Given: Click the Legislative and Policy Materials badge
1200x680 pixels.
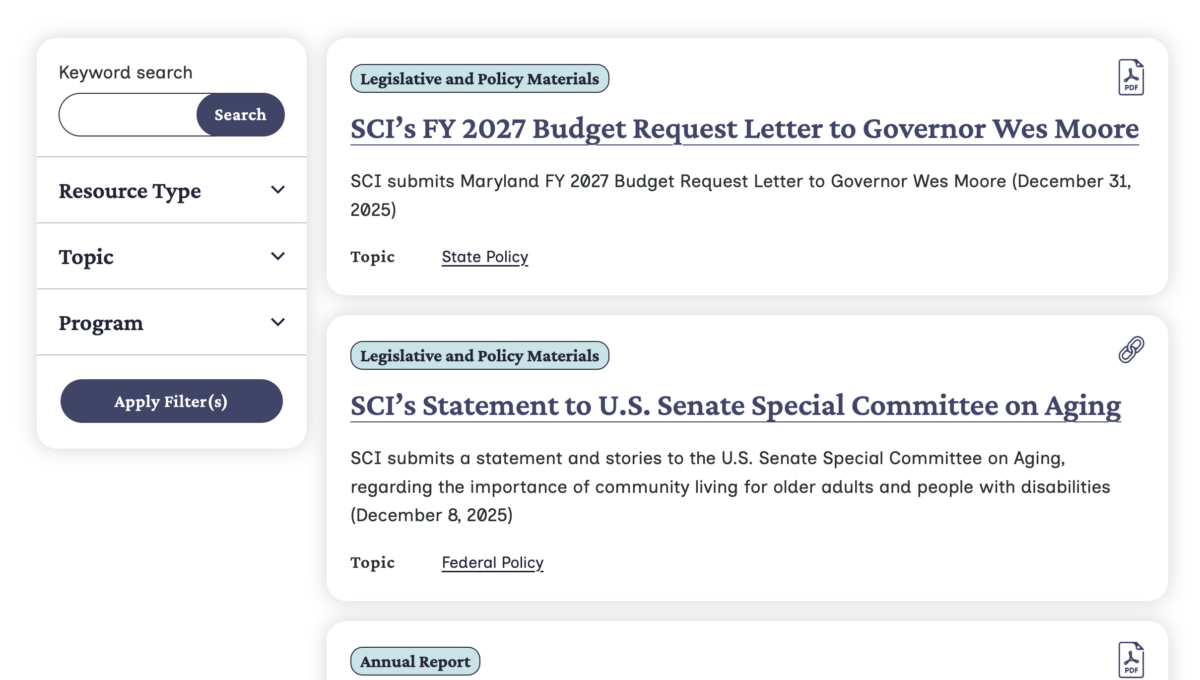Looking at the screenshot, I should 479,78.
